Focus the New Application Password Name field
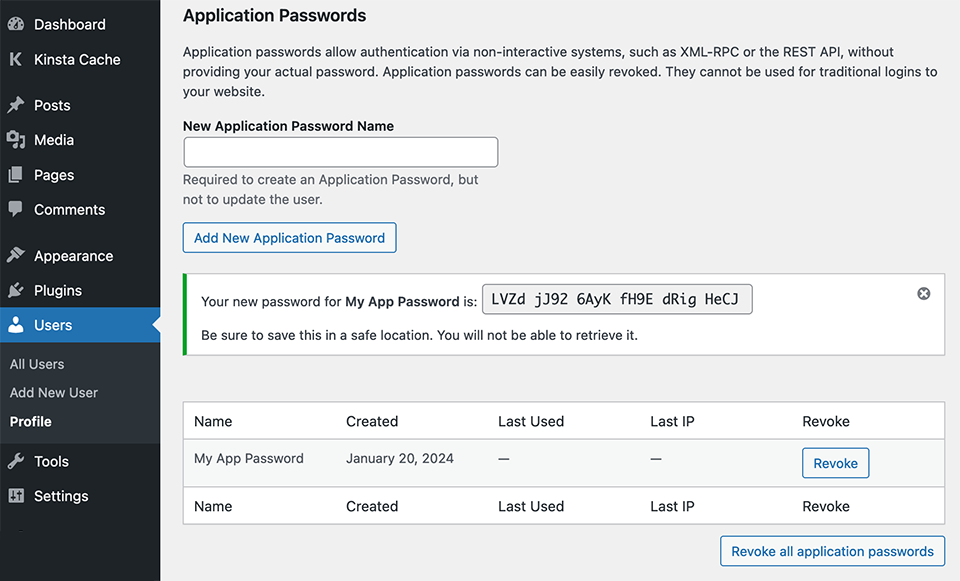Viewport: 960px width, 581px height. coord(341,152)
